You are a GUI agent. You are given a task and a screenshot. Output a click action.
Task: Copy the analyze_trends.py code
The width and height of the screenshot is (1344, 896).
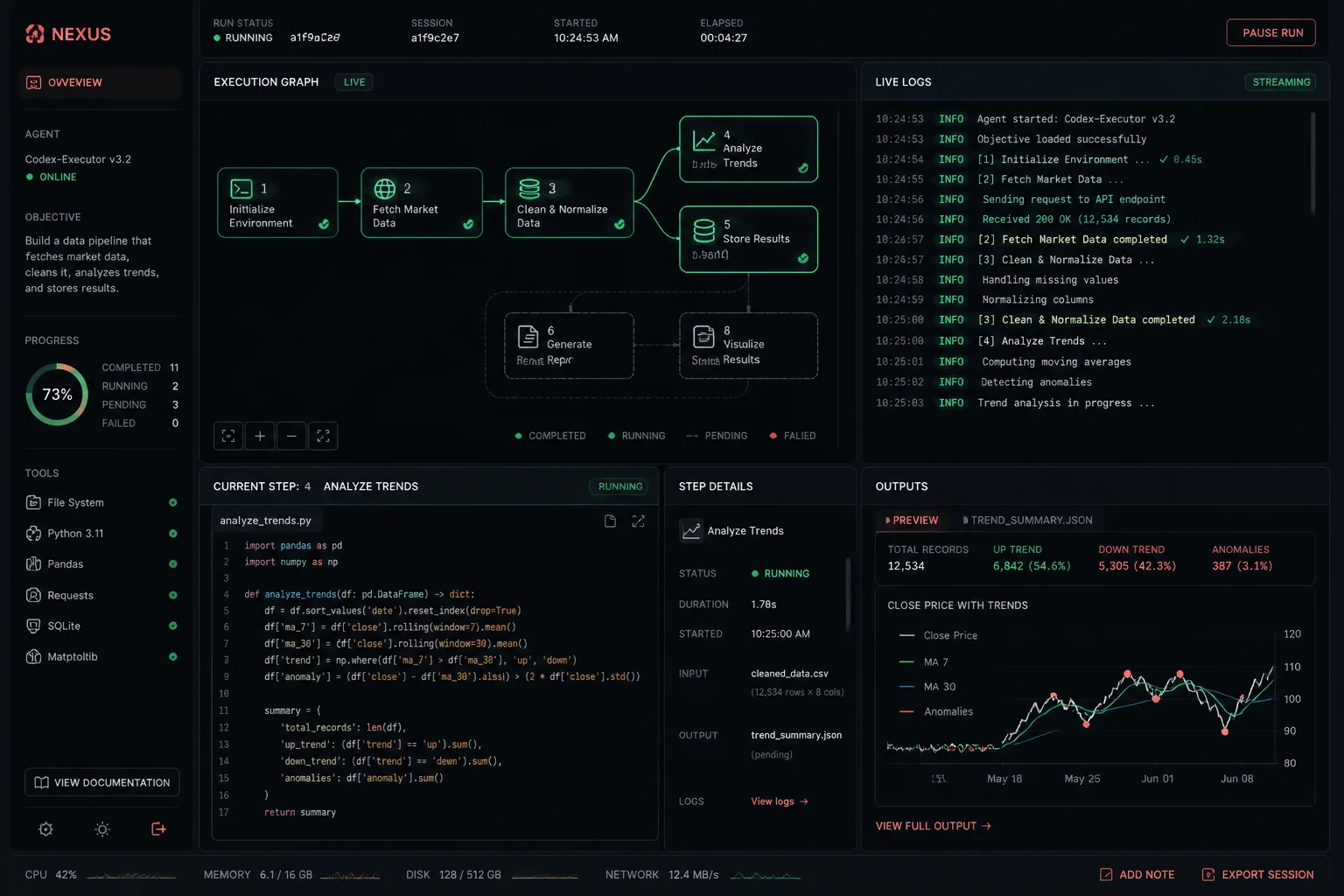point(610,521)
